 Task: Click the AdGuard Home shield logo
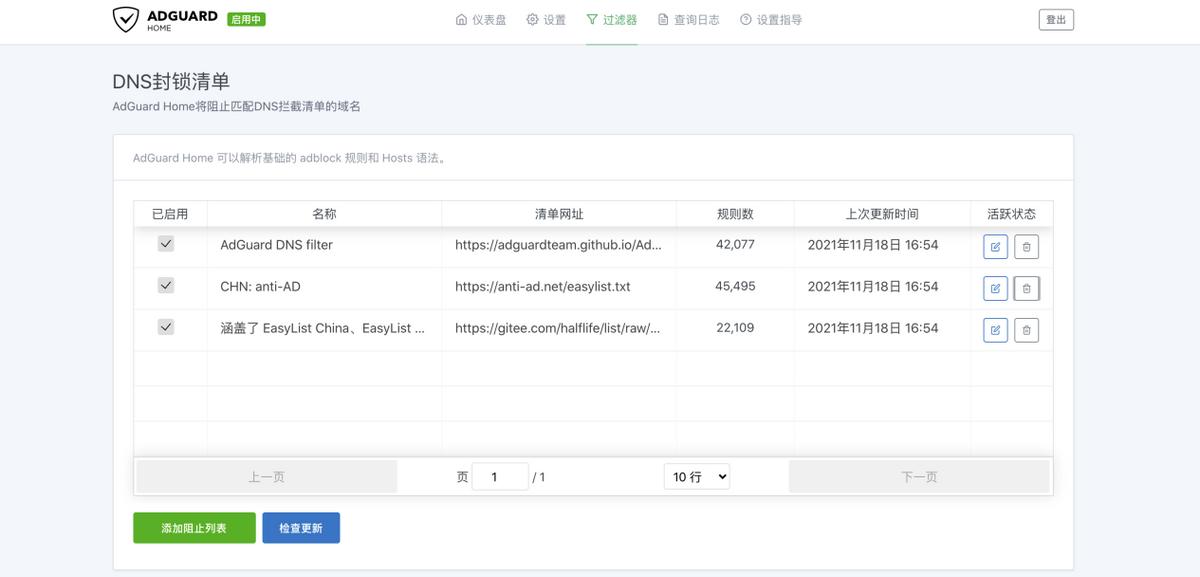pos(124,18)
